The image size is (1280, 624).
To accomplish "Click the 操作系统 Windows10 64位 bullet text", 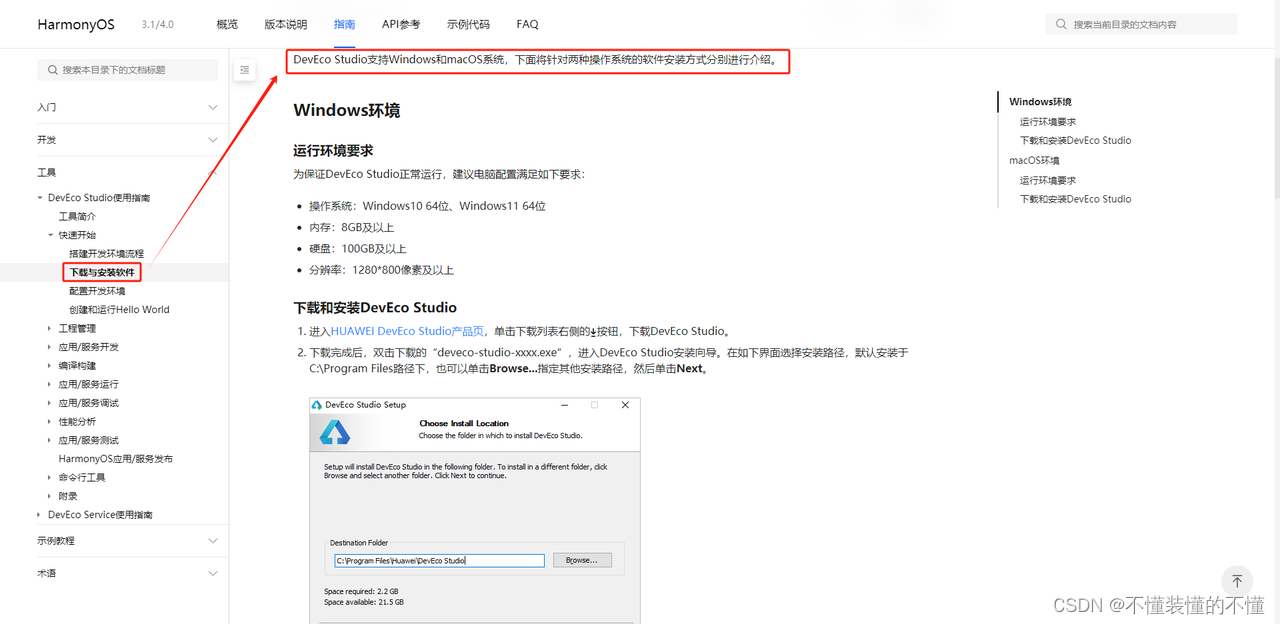I will point(427,206).
